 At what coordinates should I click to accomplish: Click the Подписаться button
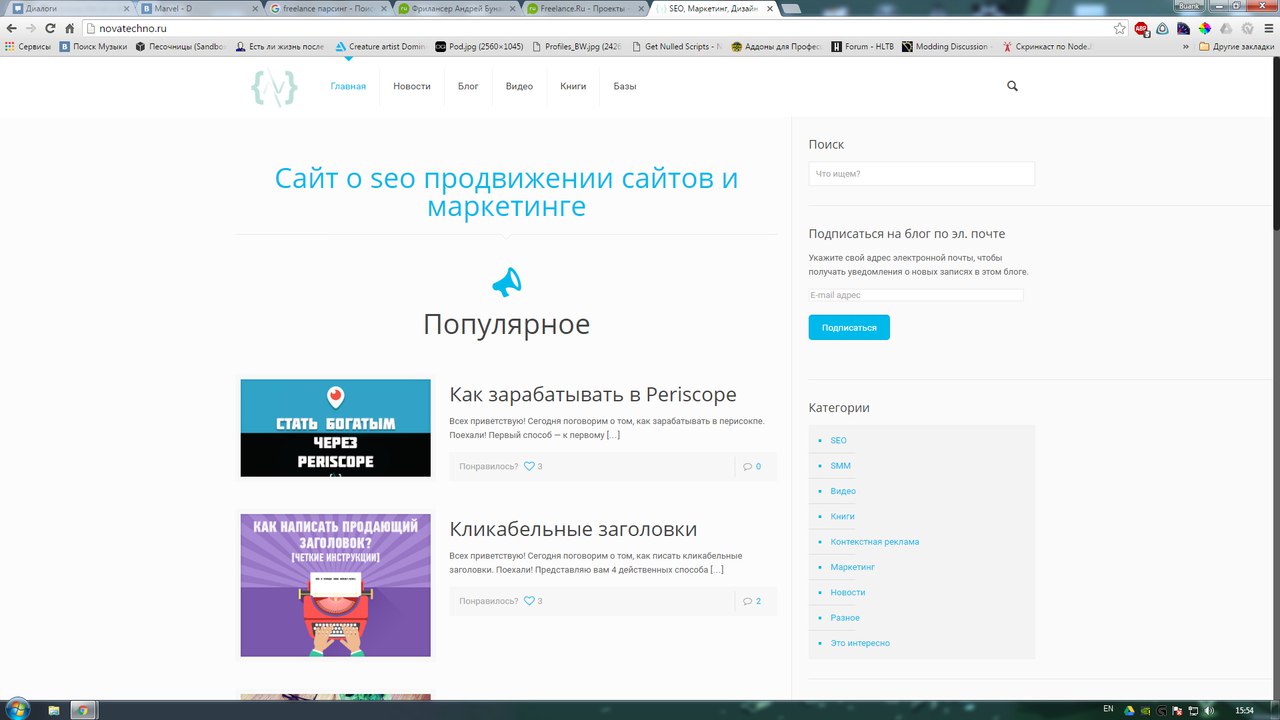(x=849, y=327)
